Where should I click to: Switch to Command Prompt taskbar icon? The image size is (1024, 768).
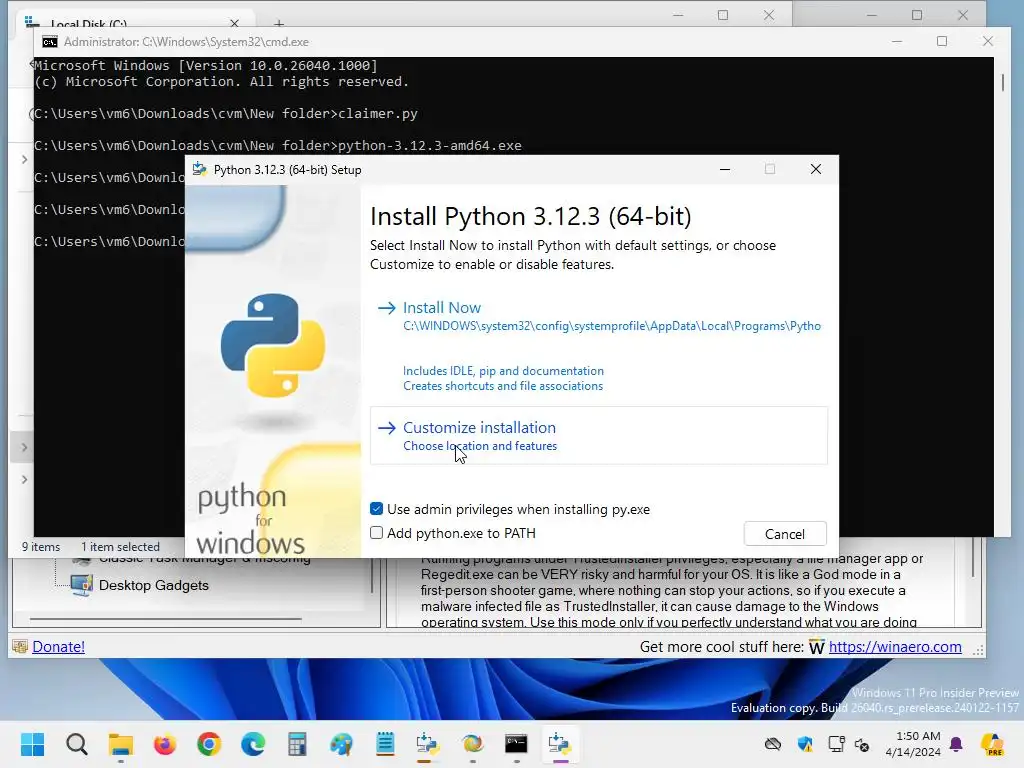(516, 744)
